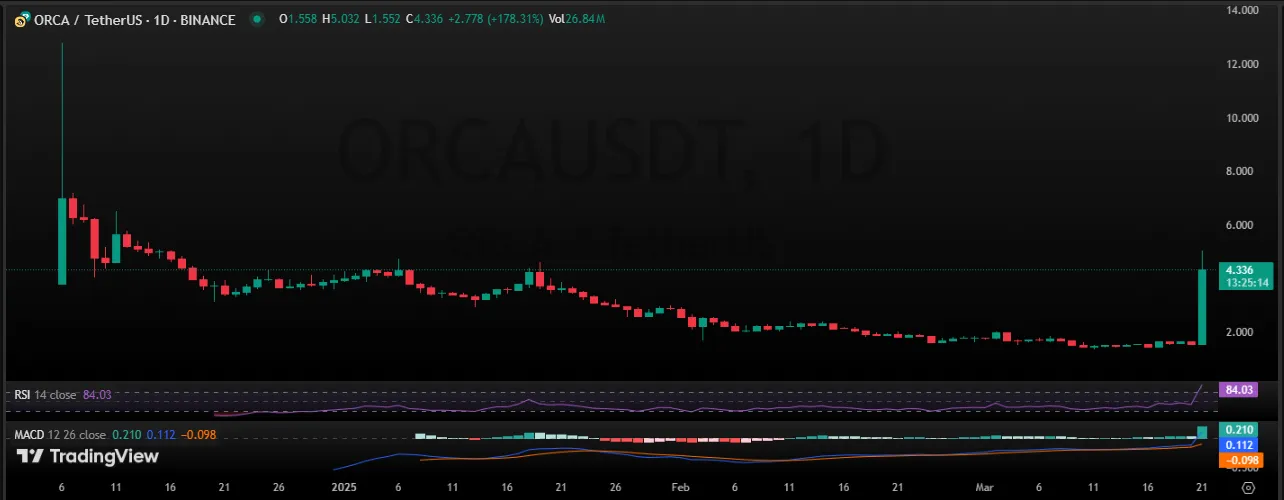
Task: Click the Mar label on the time axis
Action: [986, 488]
